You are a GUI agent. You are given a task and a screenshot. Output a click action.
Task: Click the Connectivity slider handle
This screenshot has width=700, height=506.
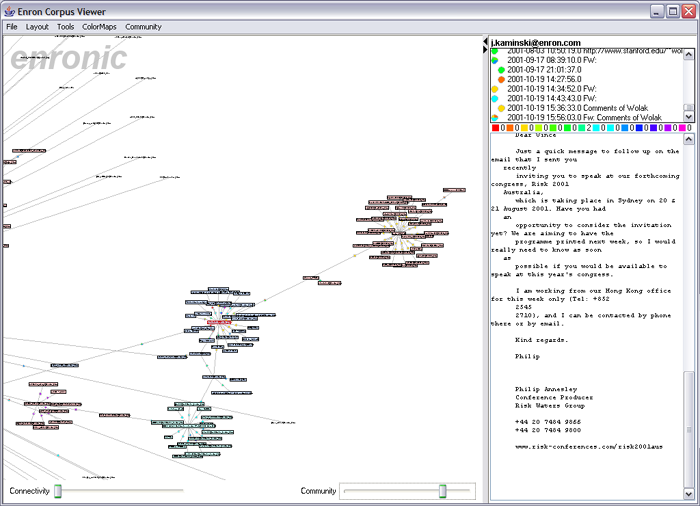click(58, 491)
